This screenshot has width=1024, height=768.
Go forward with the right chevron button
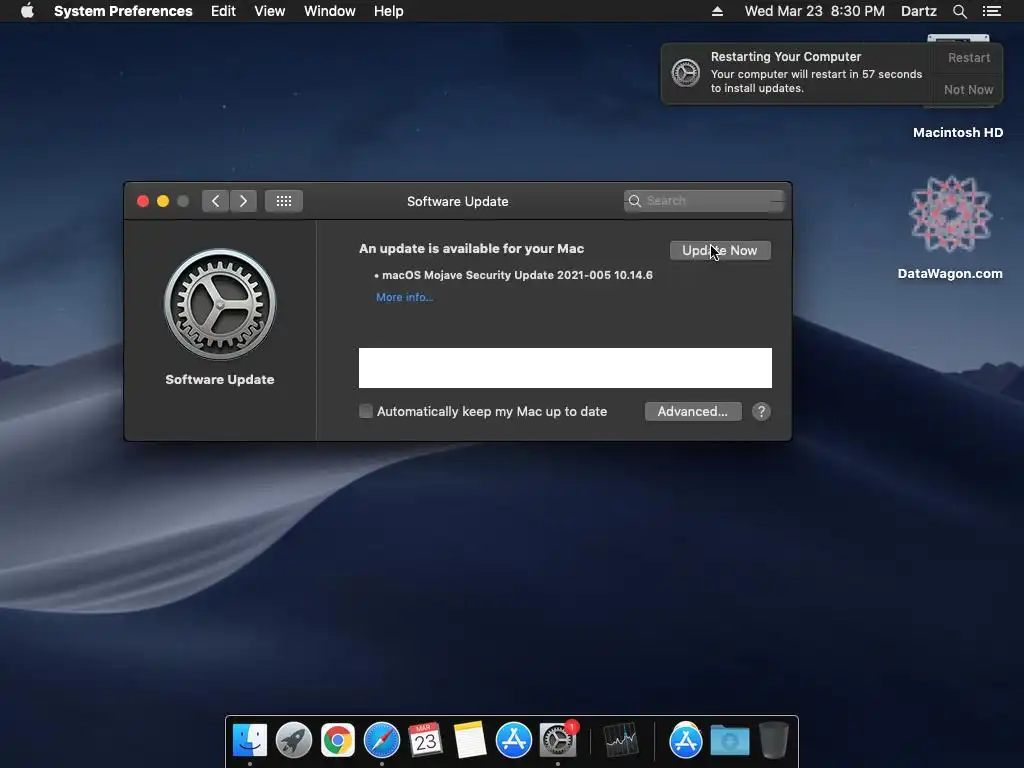pyautogui.click(x=243, y=201)
